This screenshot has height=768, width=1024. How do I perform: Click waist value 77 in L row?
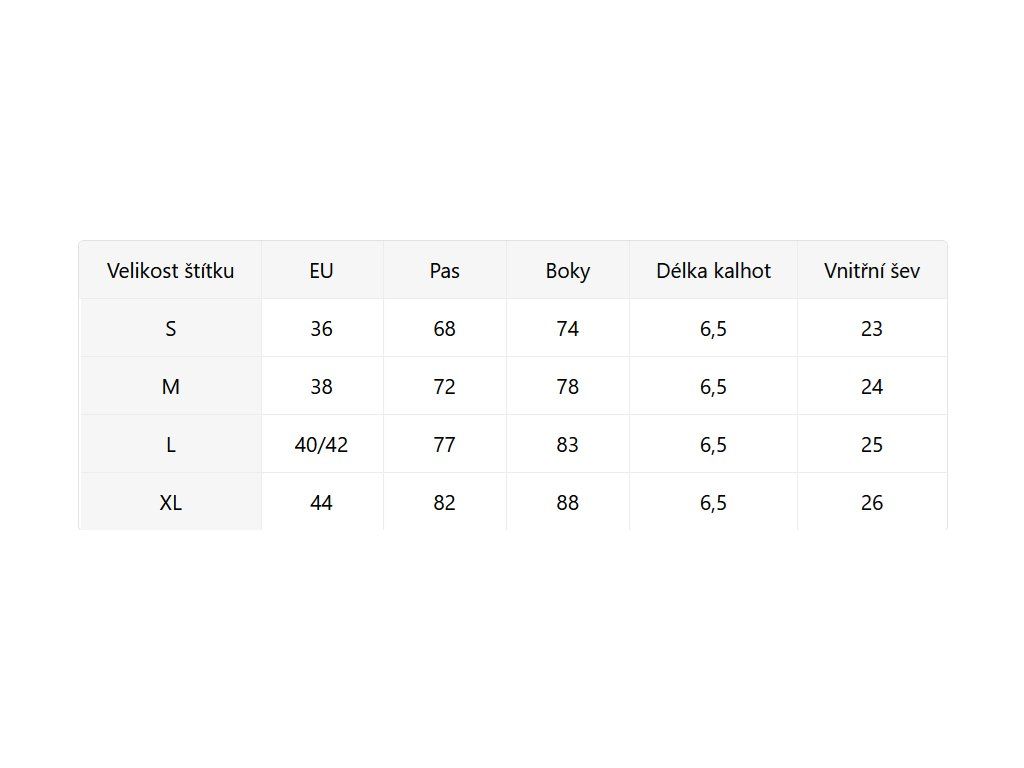coord(444,445)
